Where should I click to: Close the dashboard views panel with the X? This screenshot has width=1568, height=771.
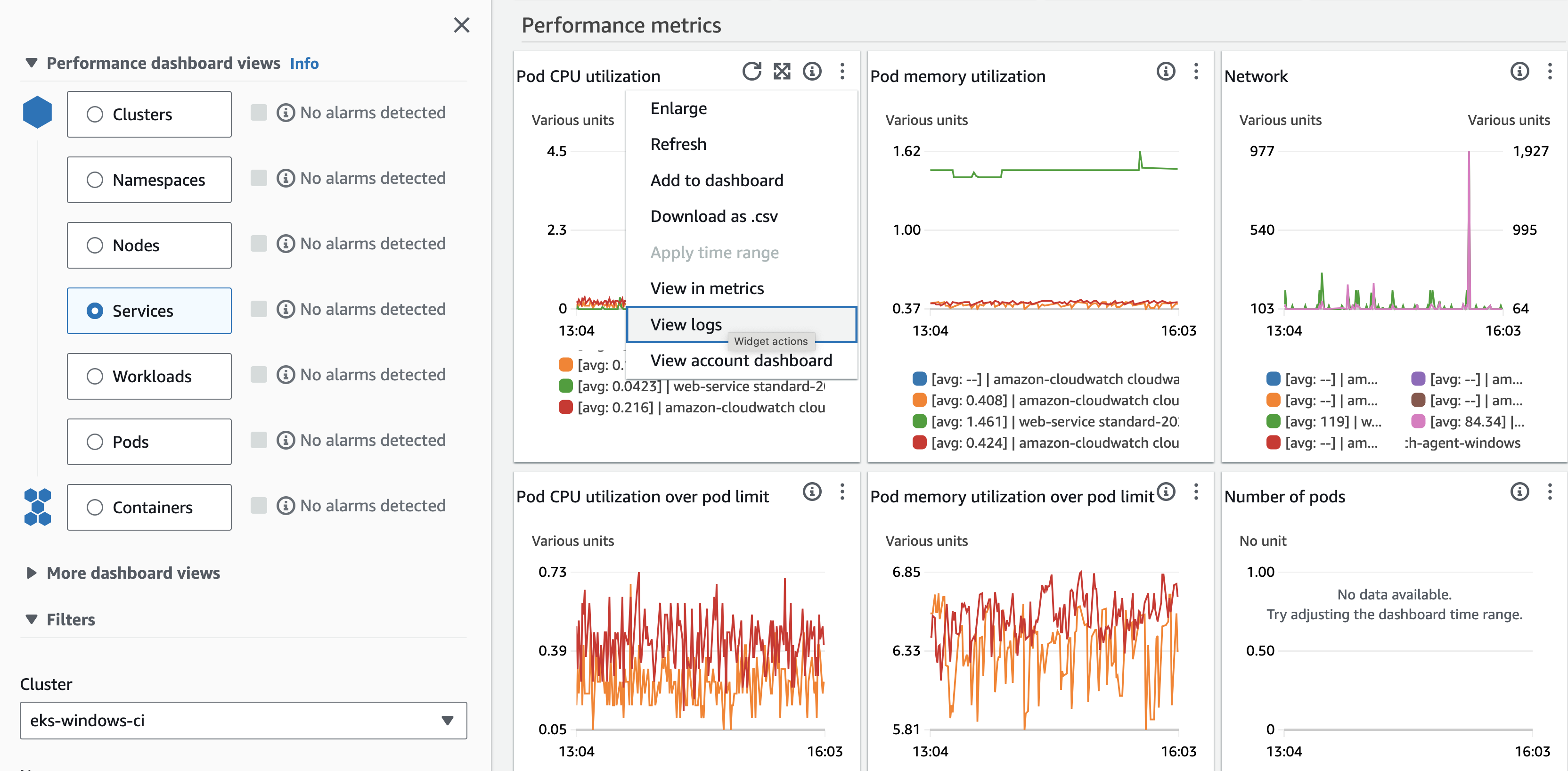click(462, 25)
